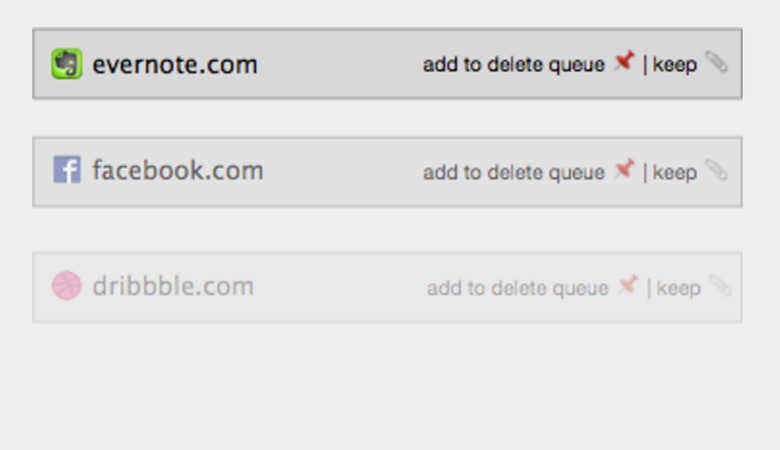The image size is (780, 450).
Task: Keep the evernote.com account
Action: (675, 65)
